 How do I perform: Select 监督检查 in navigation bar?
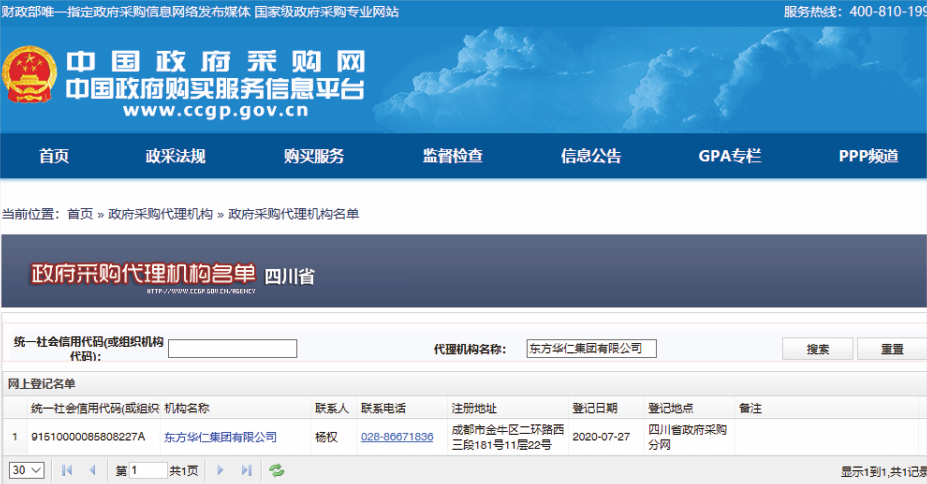click(452, 156)
